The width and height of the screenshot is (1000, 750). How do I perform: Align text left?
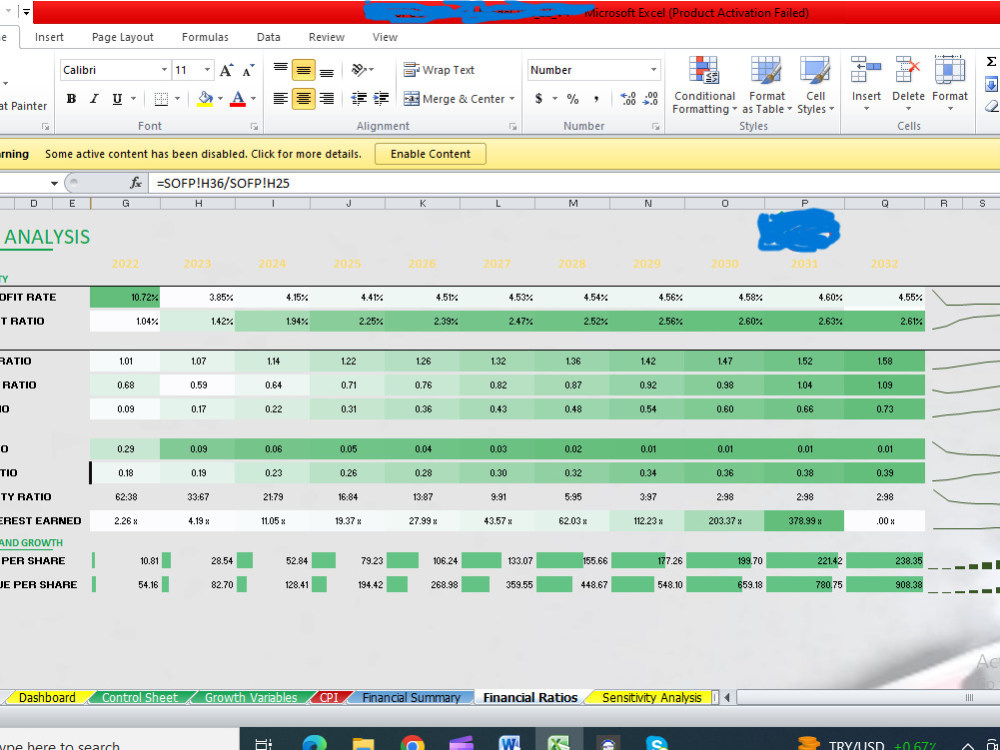(281, 98)
